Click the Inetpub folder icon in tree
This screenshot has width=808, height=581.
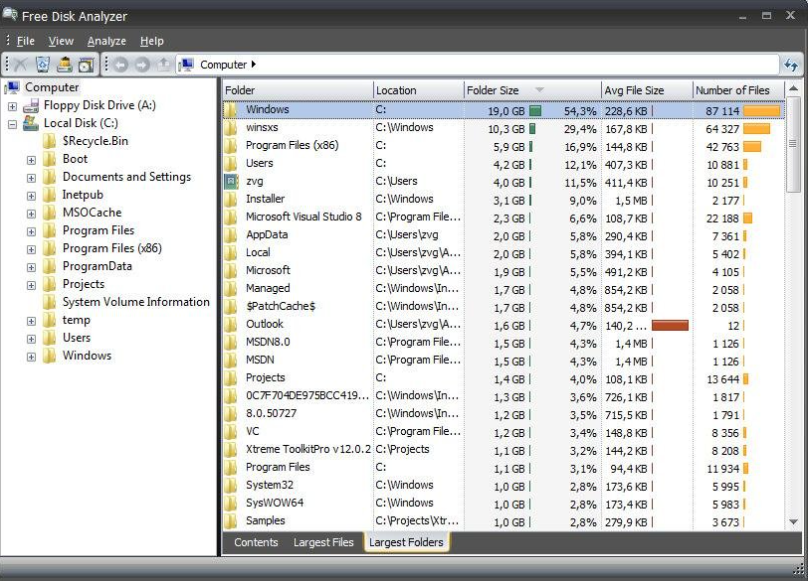click(x=49, y=195)
